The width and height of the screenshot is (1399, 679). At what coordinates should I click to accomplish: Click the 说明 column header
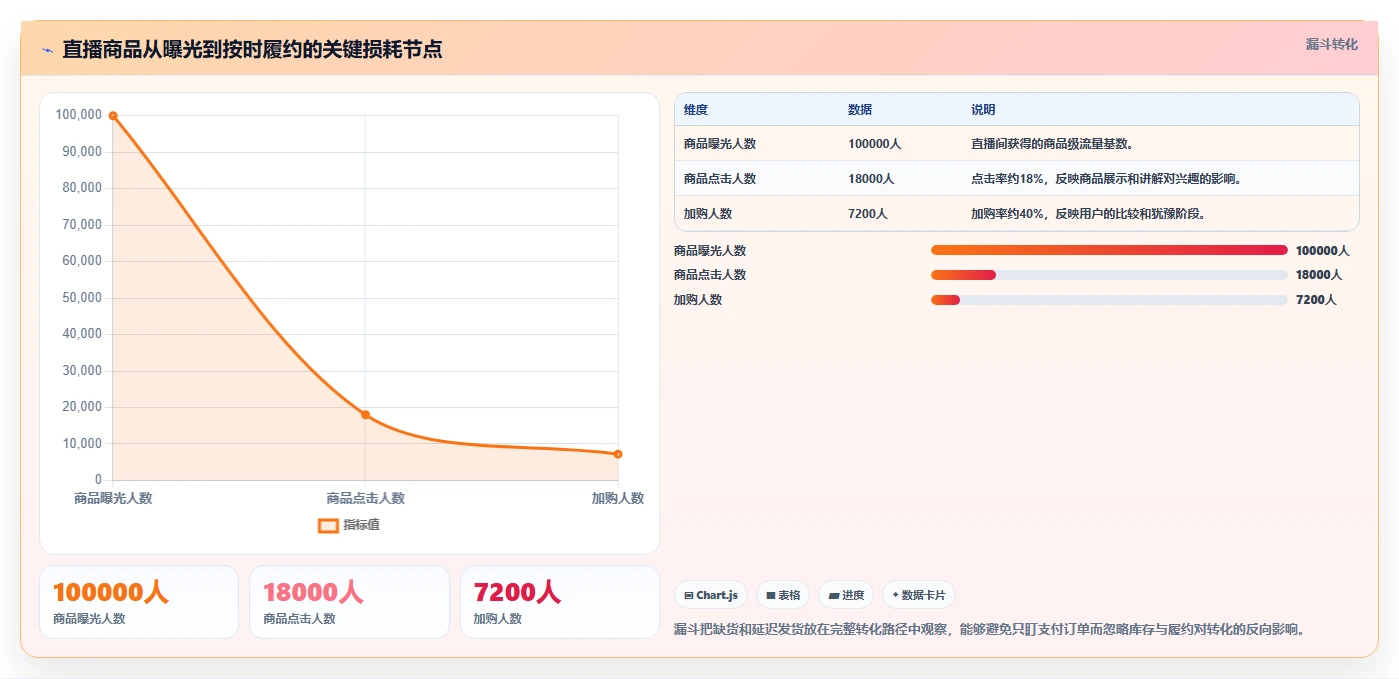(983, 110)
